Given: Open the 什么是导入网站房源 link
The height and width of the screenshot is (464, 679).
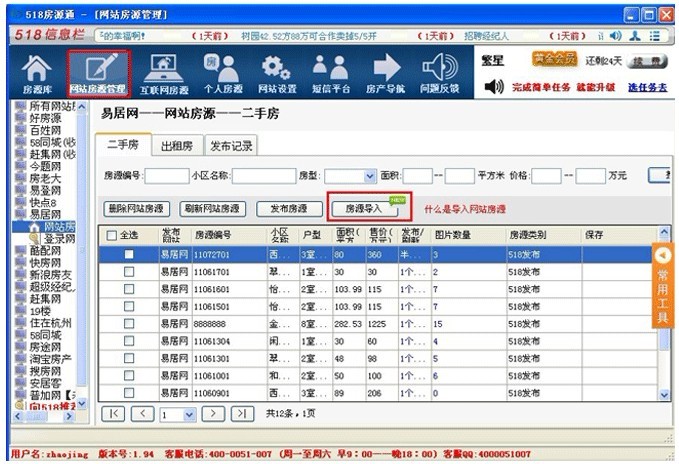Looking at the screenshot, I should tap(465, 209).
